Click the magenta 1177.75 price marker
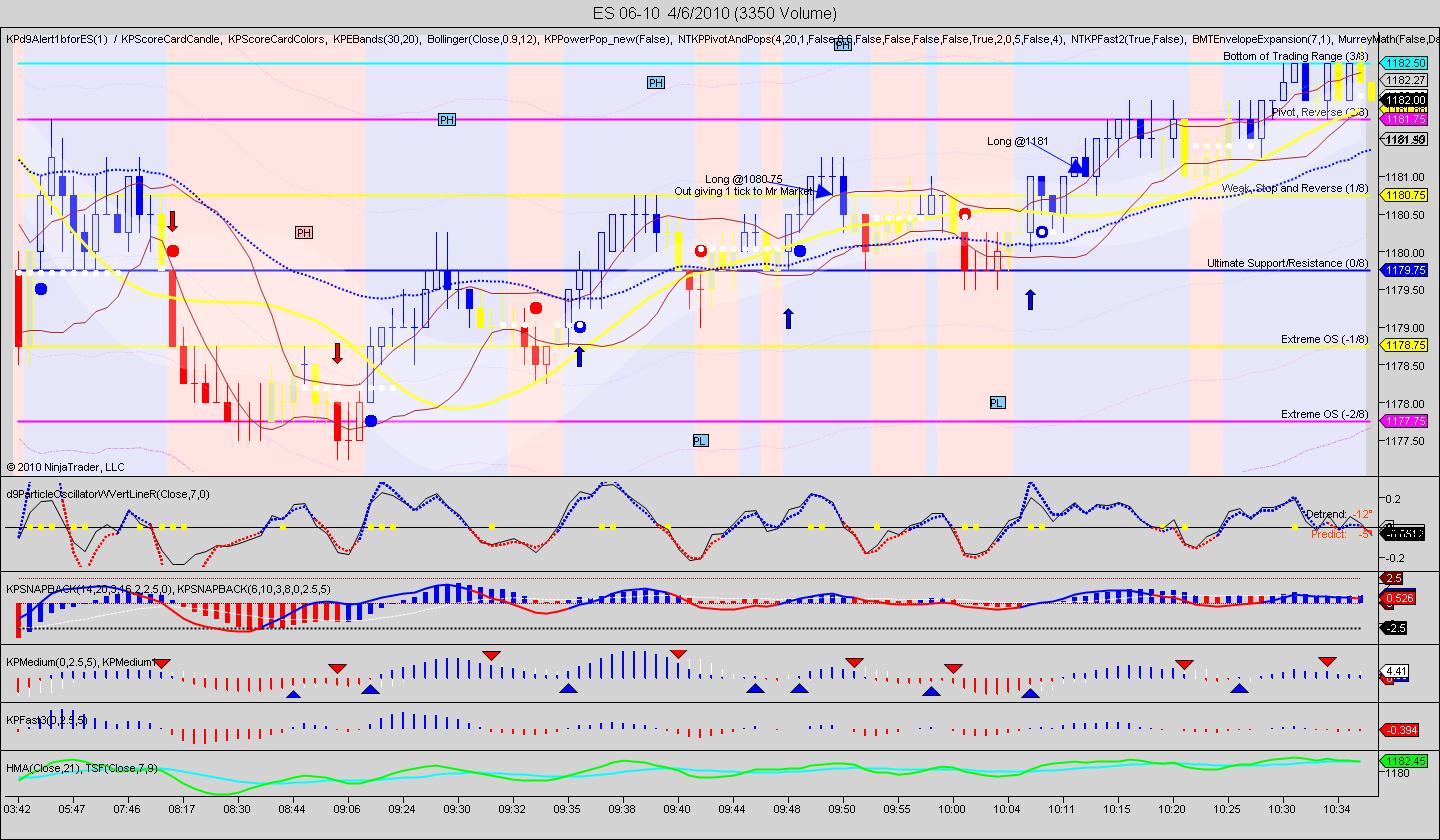The width and height of the screenshot is (1440, 840). click(1403, 421)
